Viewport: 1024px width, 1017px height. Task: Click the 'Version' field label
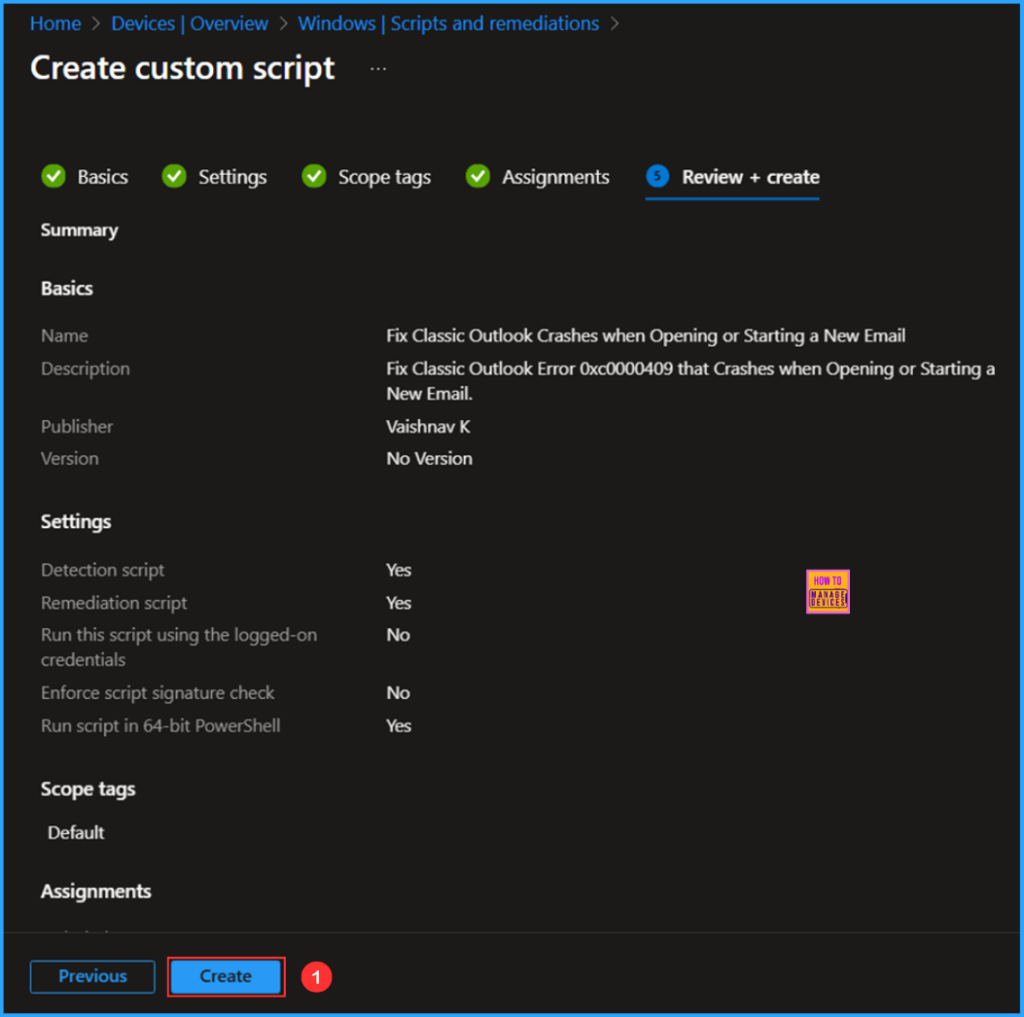[x=70, y=459]
